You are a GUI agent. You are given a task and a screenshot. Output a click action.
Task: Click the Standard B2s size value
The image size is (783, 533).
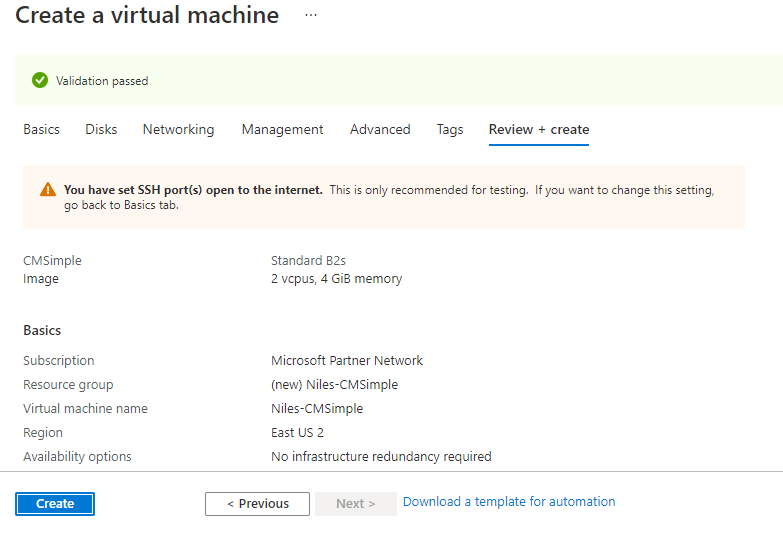click(x=308, y=261)
